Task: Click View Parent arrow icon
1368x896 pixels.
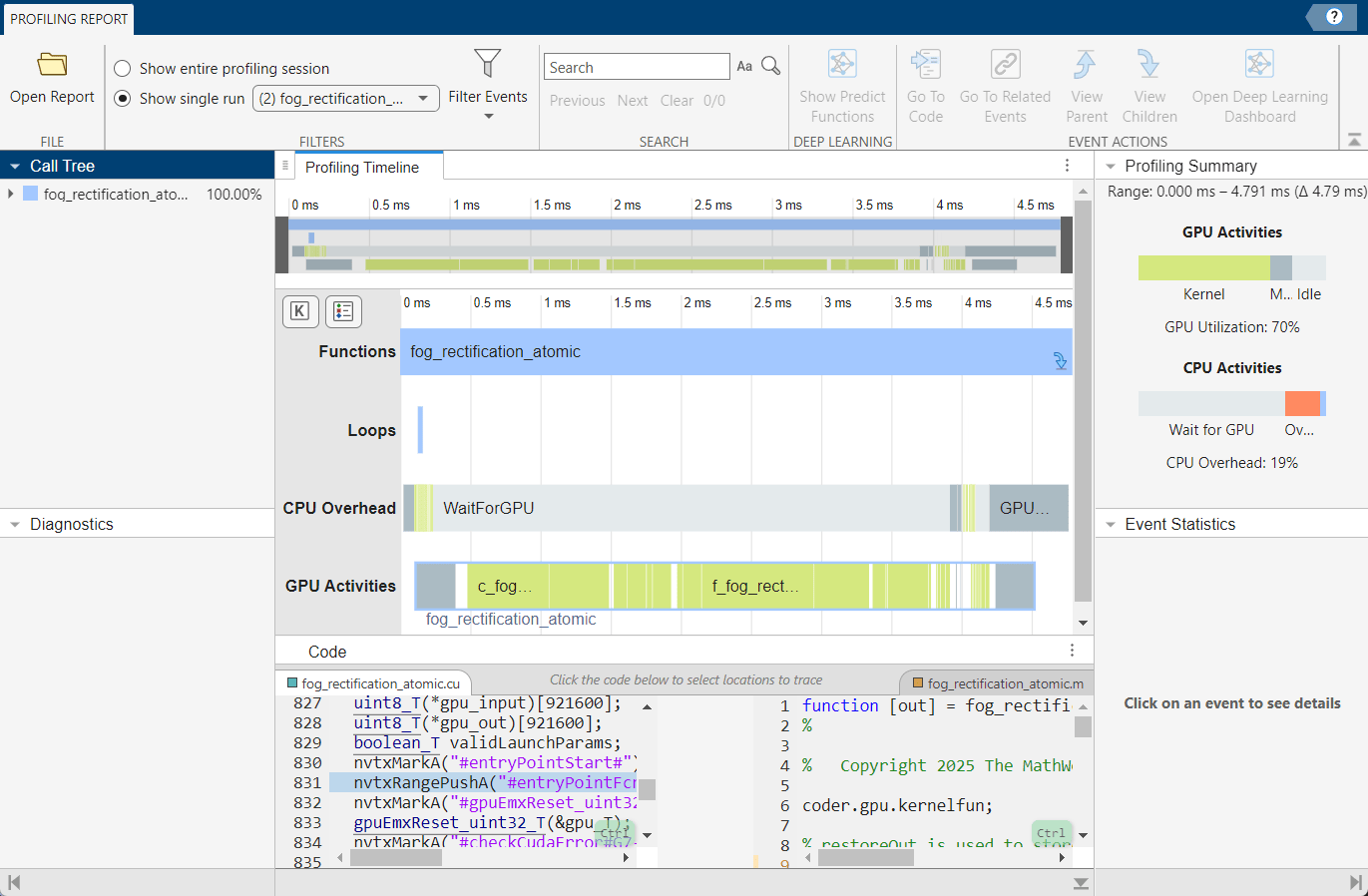Action: point(1086,64)
